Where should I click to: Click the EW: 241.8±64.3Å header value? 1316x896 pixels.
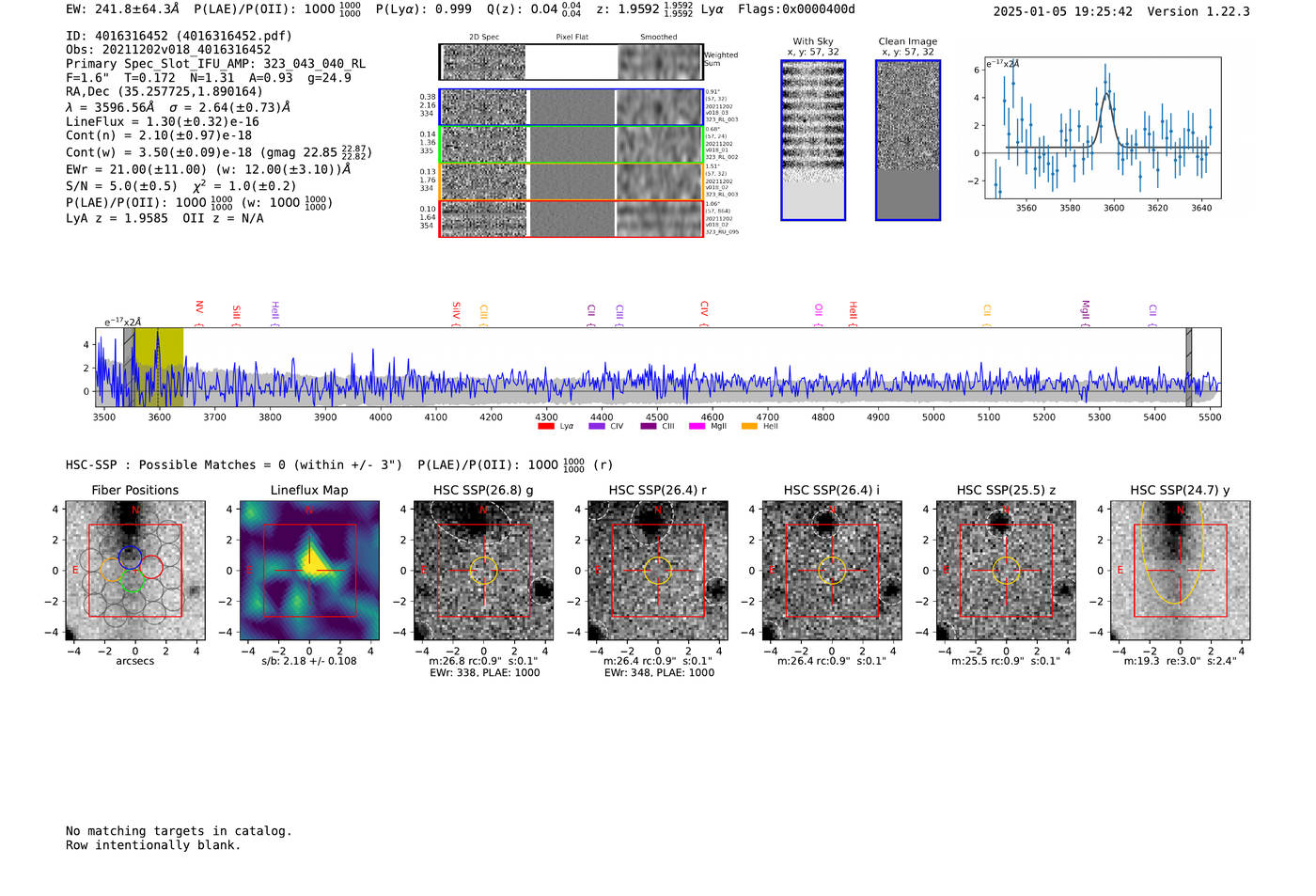(122, 9)
